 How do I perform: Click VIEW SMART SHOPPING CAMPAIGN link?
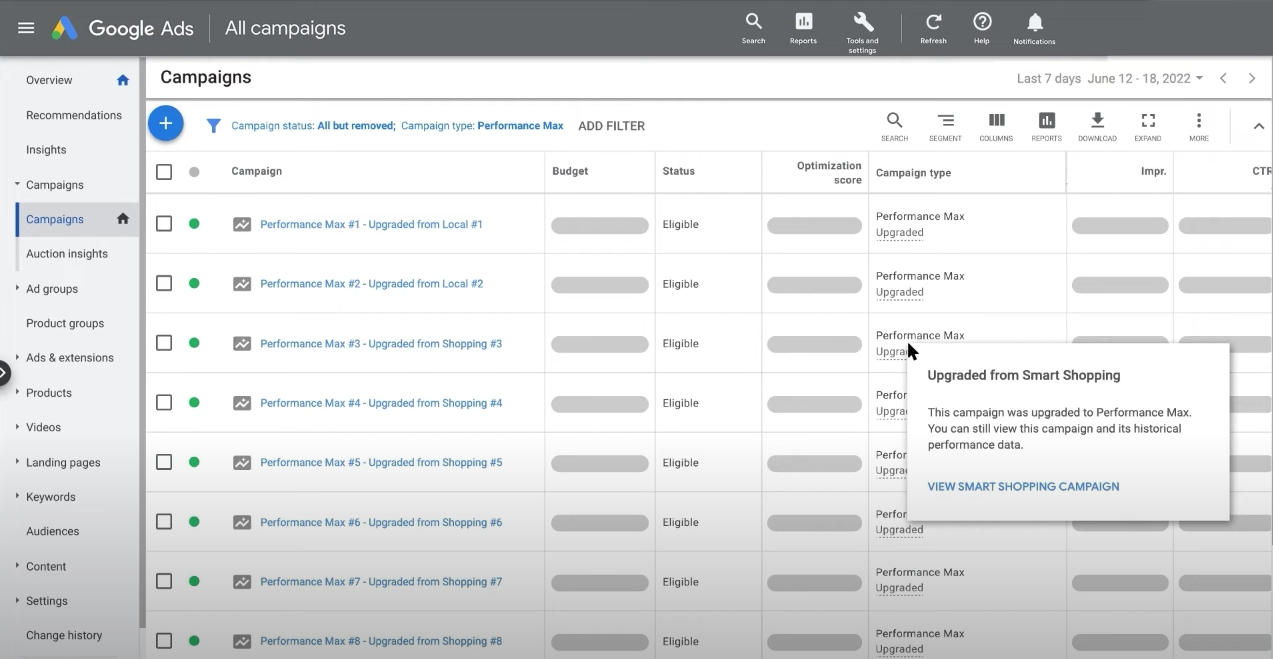coord(1023,487)
